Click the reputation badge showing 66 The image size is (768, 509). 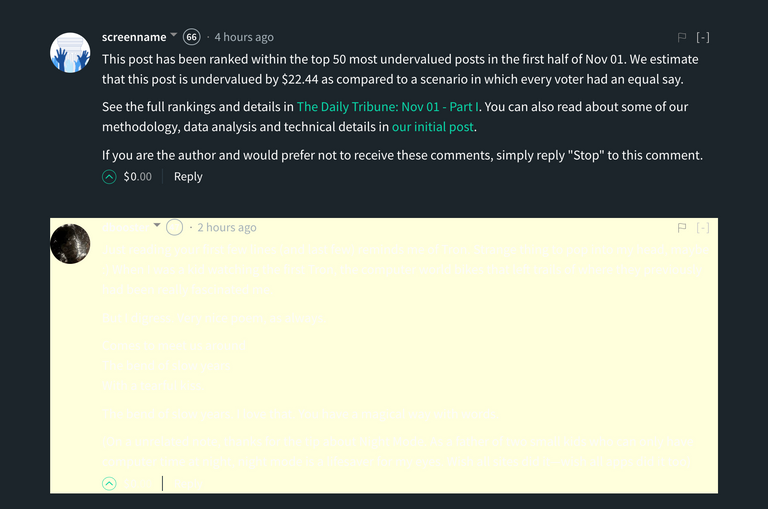(192, 37)
